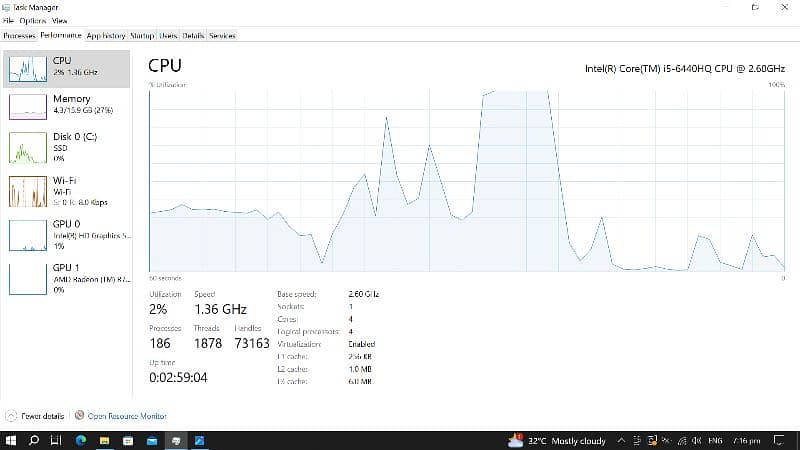Open the Memory usage panel

pos(70,104)
